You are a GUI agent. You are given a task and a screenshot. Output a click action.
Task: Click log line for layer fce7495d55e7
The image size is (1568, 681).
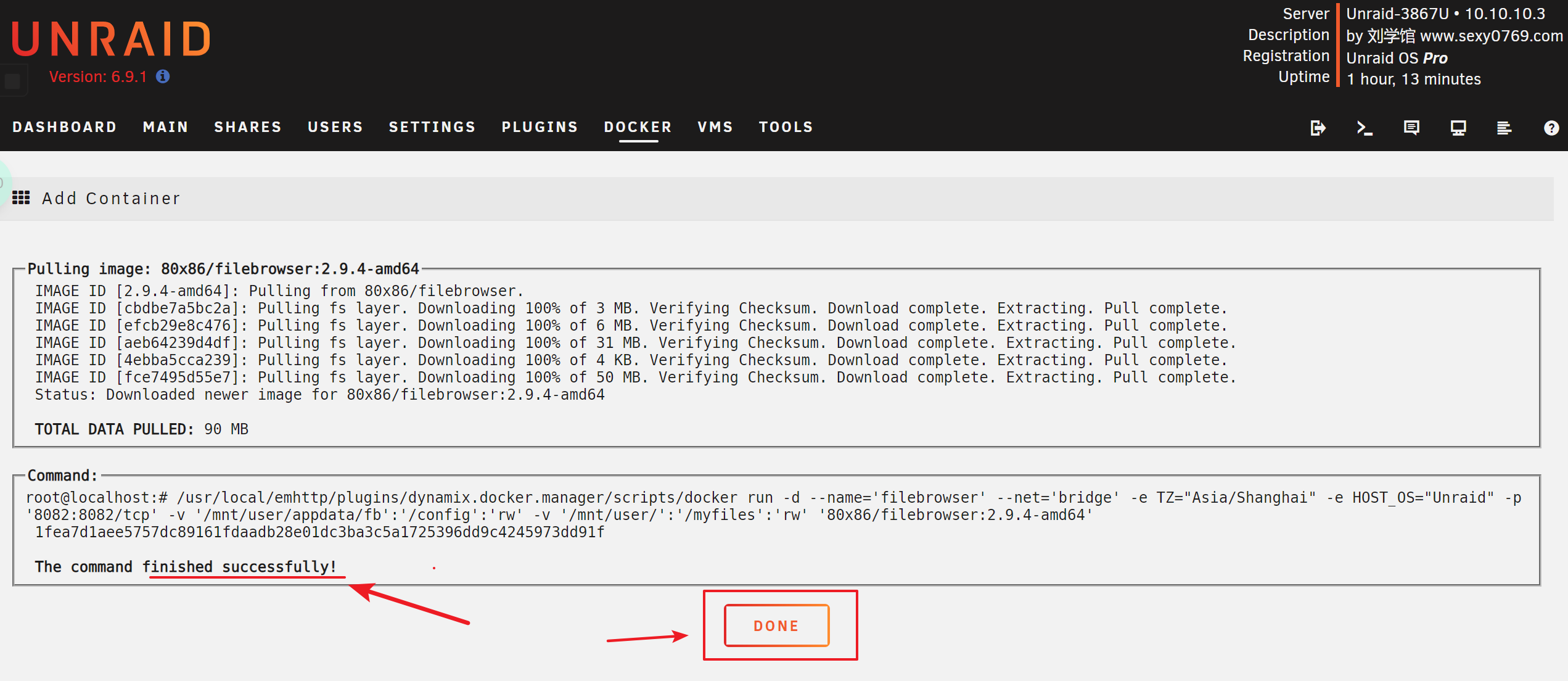click(635, 377)
